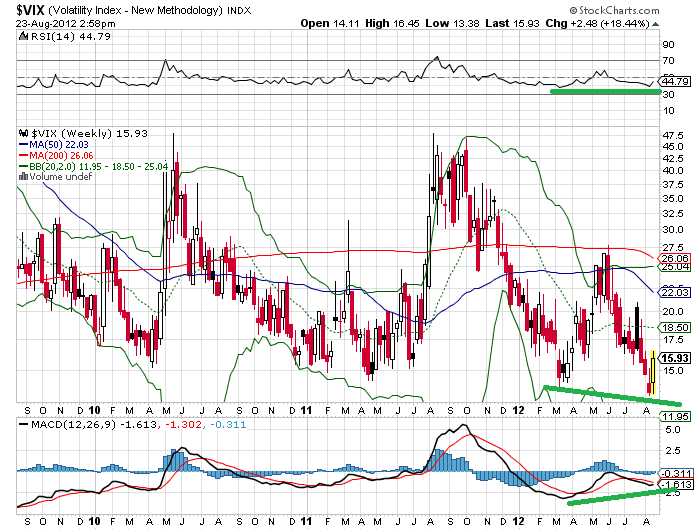Screen dimensions: 700x530
Task: Click the $VIX (Weekly) 15.93 legend label
Action: (x=89, y=133)
